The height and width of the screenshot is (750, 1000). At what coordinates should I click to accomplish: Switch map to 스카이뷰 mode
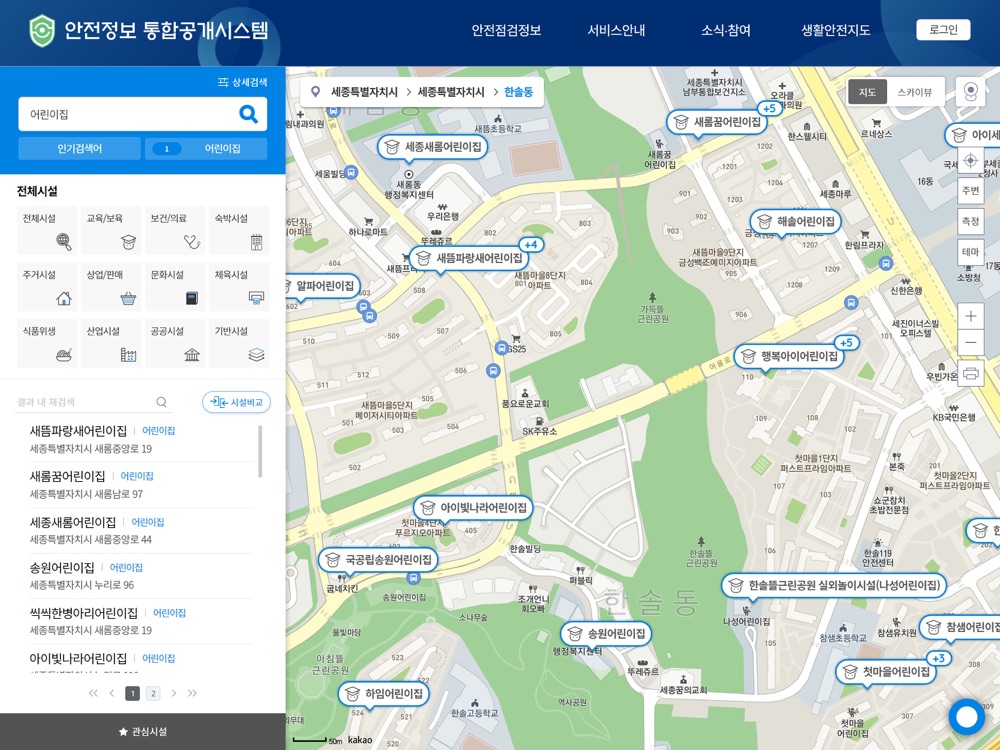tap(914, 92)
